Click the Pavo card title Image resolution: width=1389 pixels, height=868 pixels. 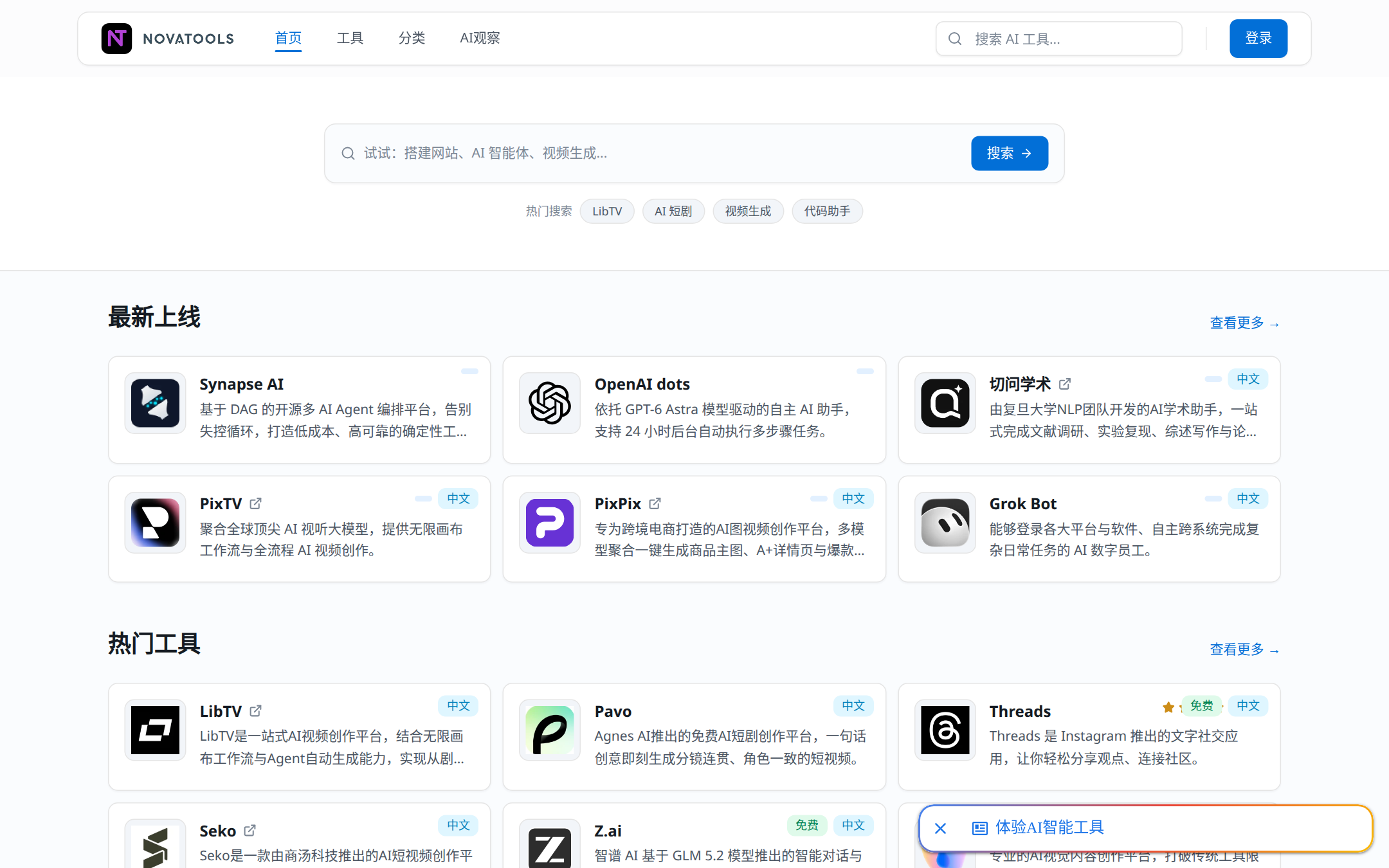pyautogui.click(x=613, y=711)
